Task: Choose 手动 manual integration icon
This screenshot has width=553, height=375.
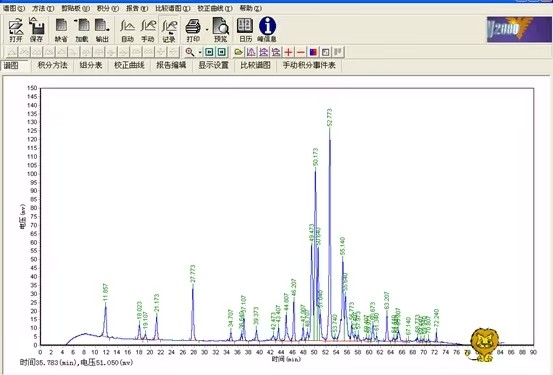Action: [148, 30]
